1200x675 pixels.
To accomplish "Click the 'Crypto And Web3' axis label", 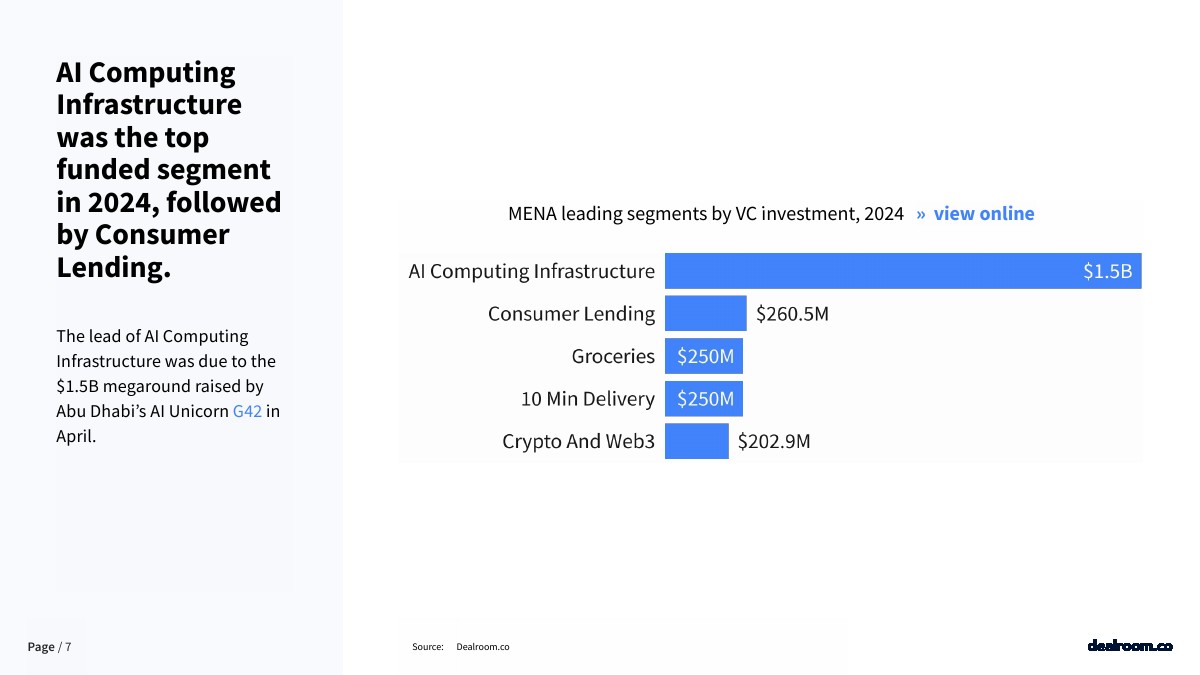I will tap(578, 441).
